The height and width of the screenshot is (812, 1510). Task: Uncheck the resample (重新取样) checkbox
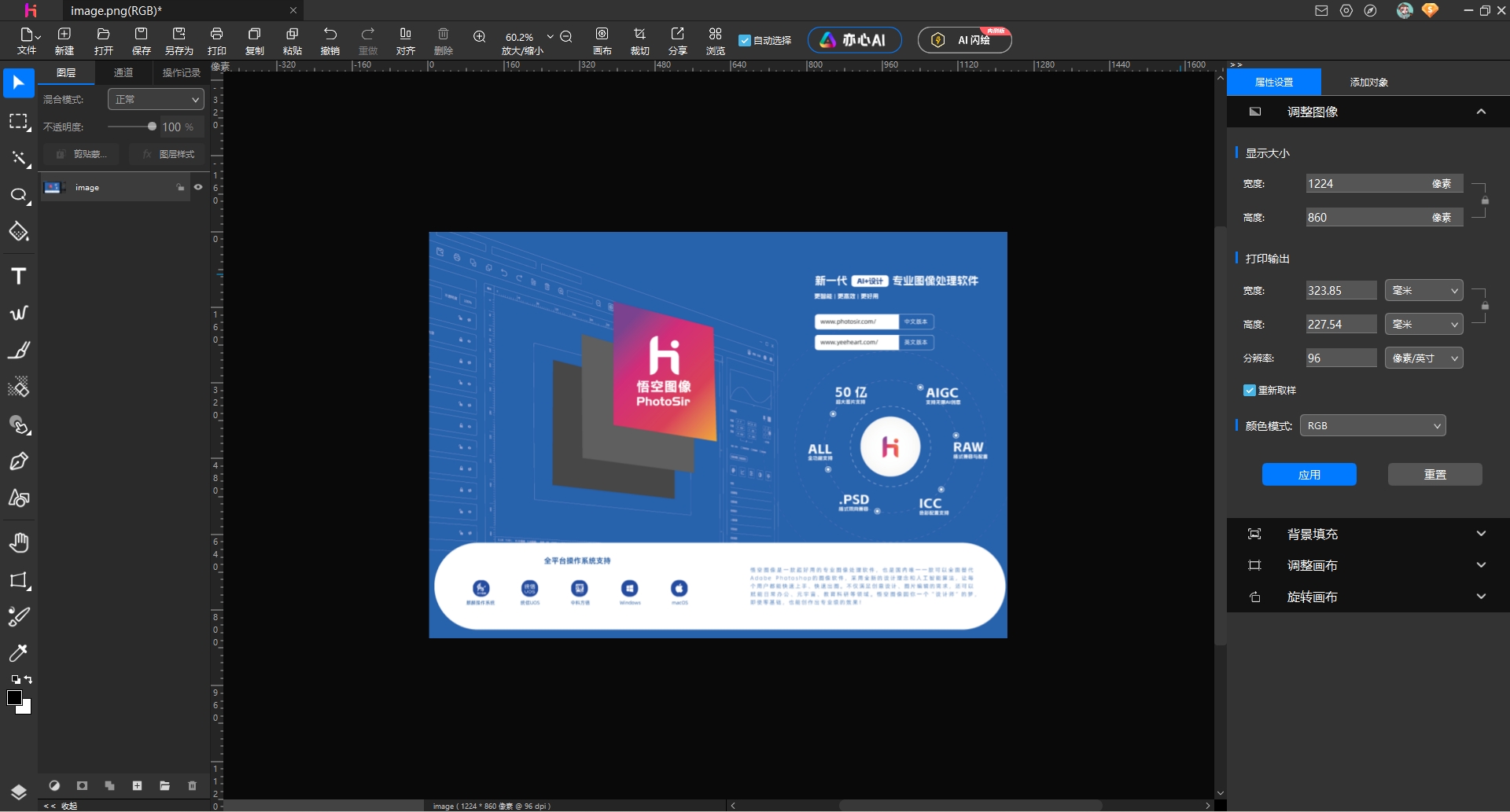click(x=1249, y=390)
